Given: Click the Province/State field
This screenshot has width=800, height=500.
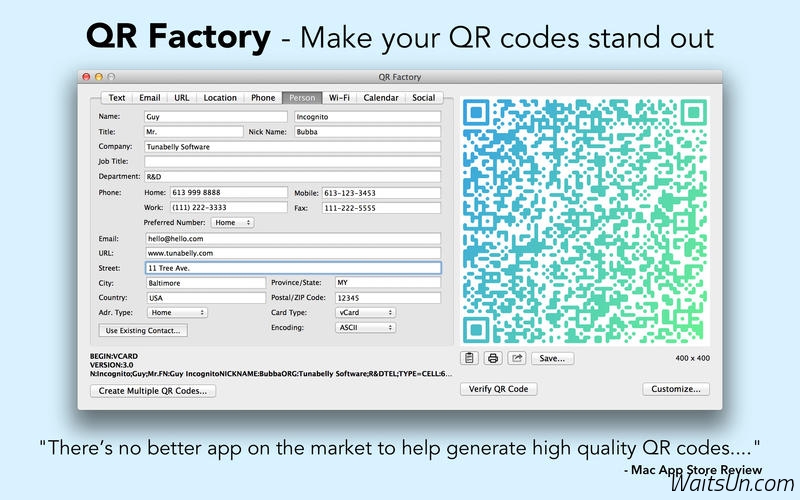Looking at the screenshot, I should click(x=388, y=282).
